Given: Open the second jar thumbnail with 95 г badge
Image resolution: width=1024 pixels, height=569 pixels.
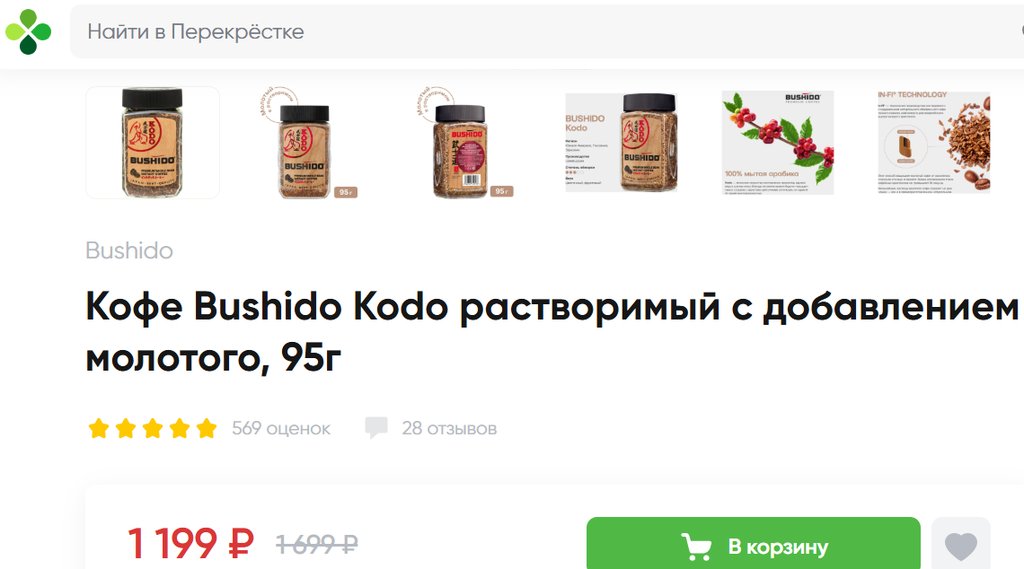Looking at the screenshot, I should point(308,142).
